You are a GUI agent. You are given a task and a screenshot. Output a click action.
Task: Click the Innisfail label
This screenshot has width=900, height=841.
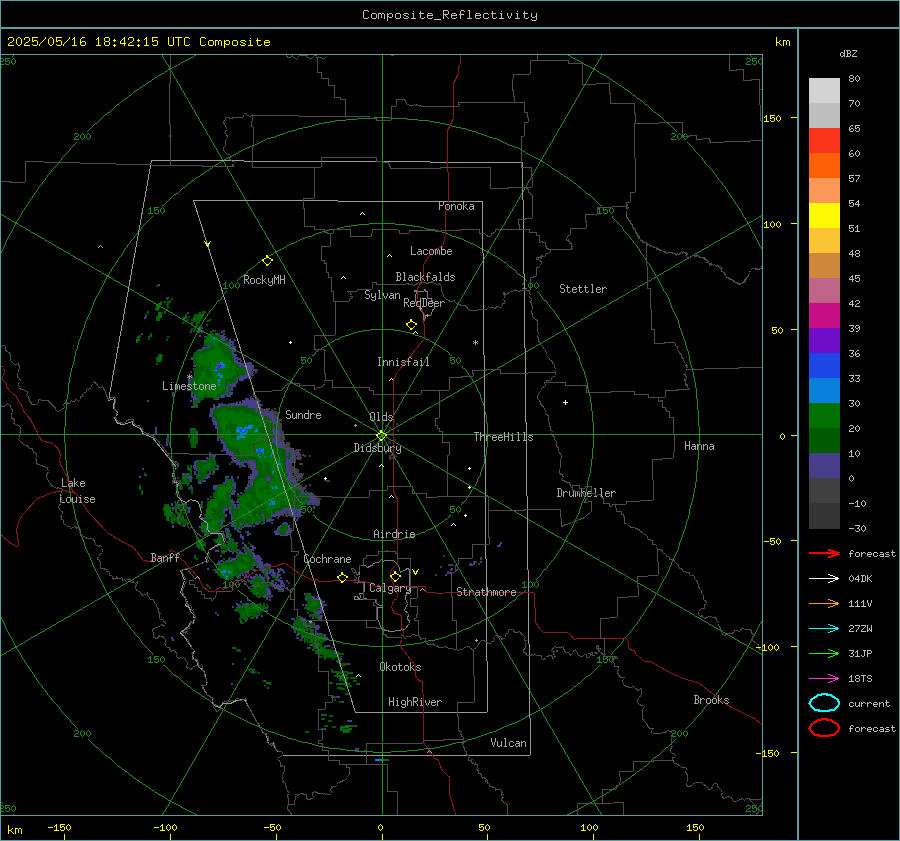tap(403, 362)
